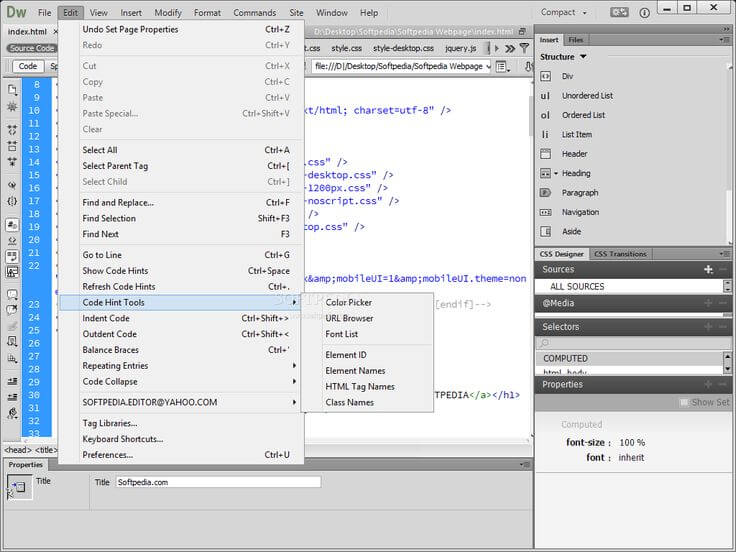Open the File menu

(45, 13)
